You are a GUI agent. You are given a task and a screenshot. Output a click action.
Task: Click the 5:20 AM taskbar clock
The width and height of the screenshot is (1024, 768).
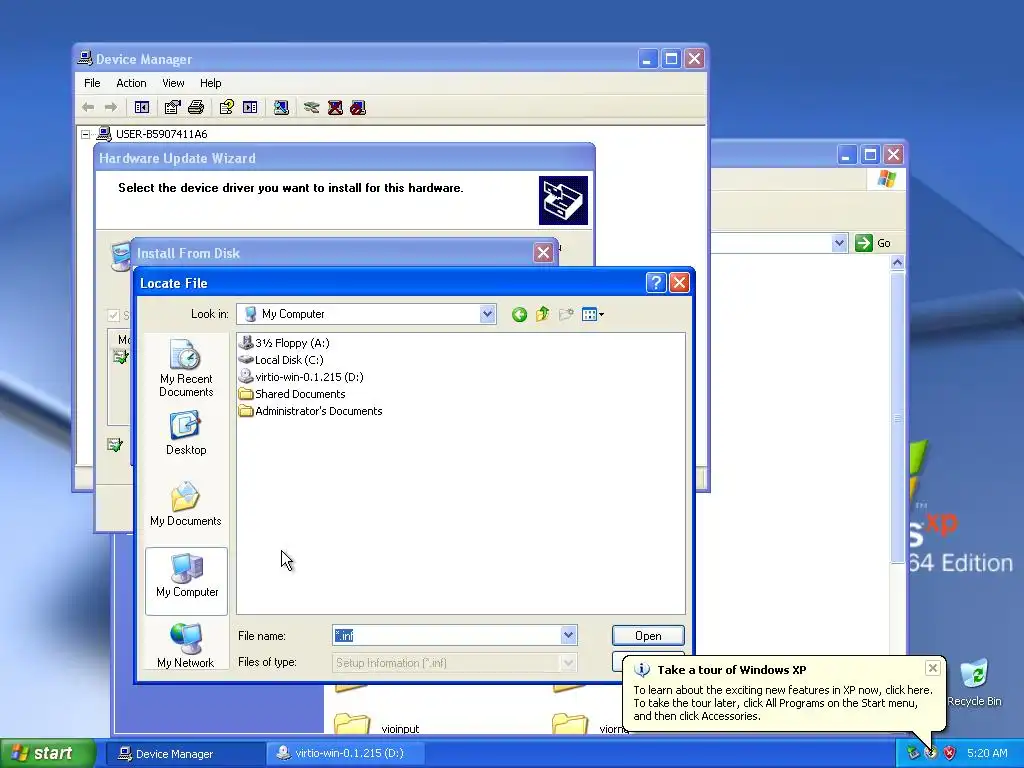pos(987,753)
